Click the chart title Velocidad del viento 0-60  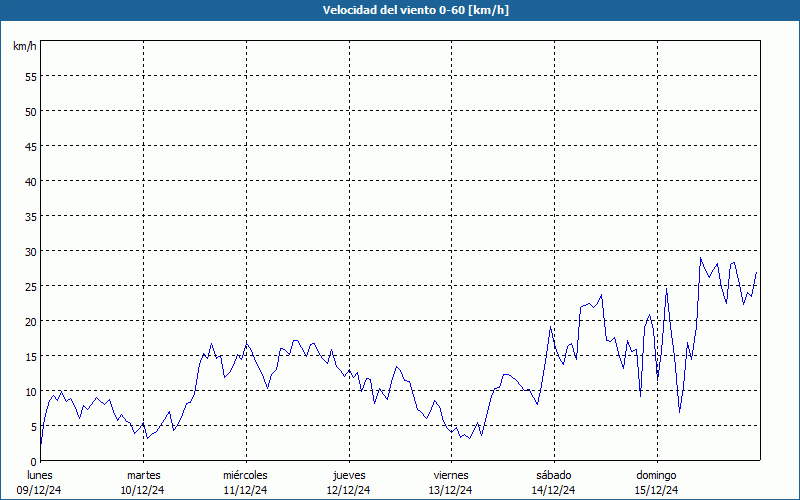[x=416, y=10]
